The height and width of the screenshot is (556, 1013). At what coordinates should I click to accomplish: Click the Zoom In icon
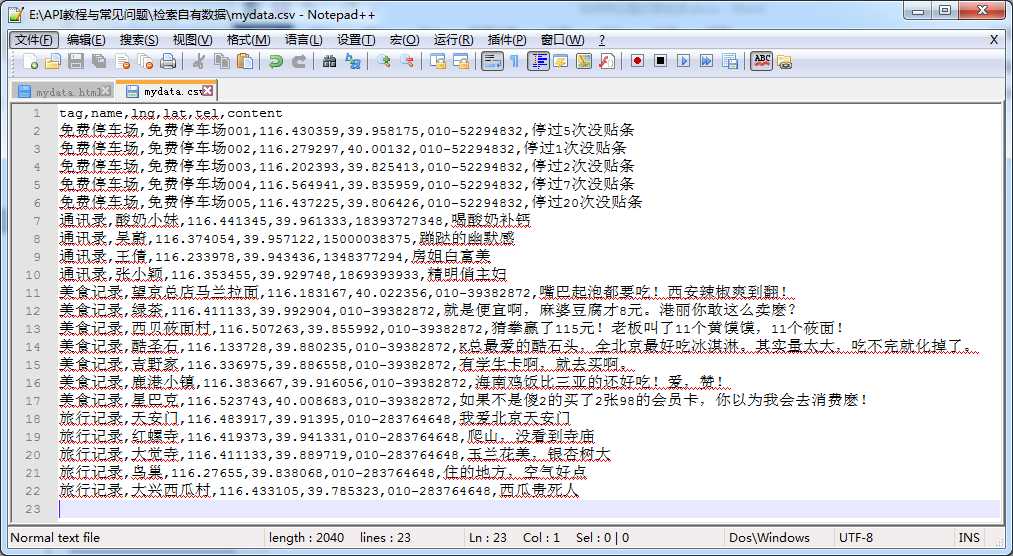(384, 61)
